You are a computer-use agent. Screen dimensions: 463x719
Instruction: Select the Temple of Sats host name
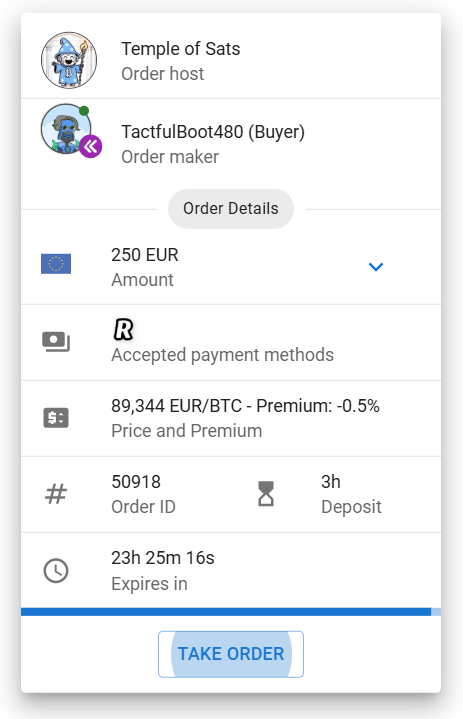pos(181,49)
